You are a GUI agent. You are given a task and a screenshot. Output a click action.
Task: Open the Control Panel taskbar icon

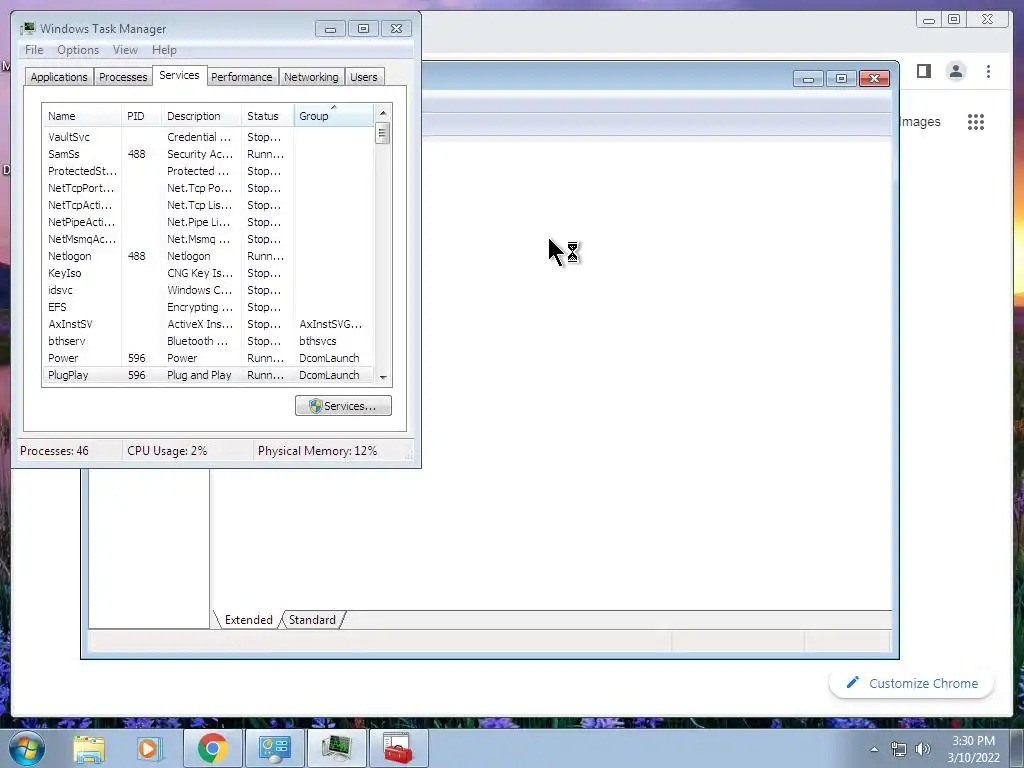[274, 748]
